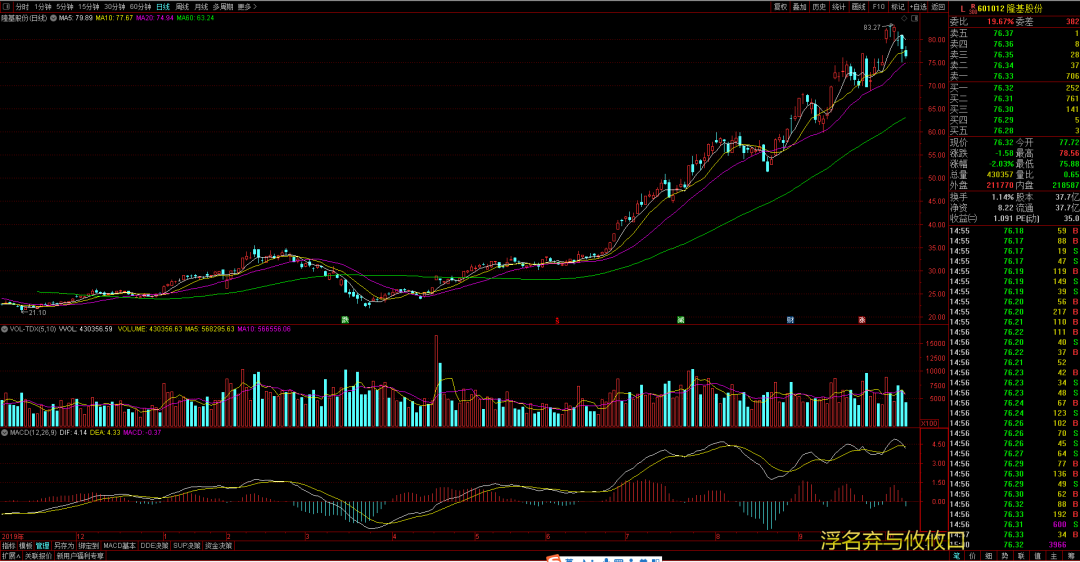Viewport: 1080px width, 562px height.
Task: Click the collapse panel icon at top-left
Action: tap(5, 6)
